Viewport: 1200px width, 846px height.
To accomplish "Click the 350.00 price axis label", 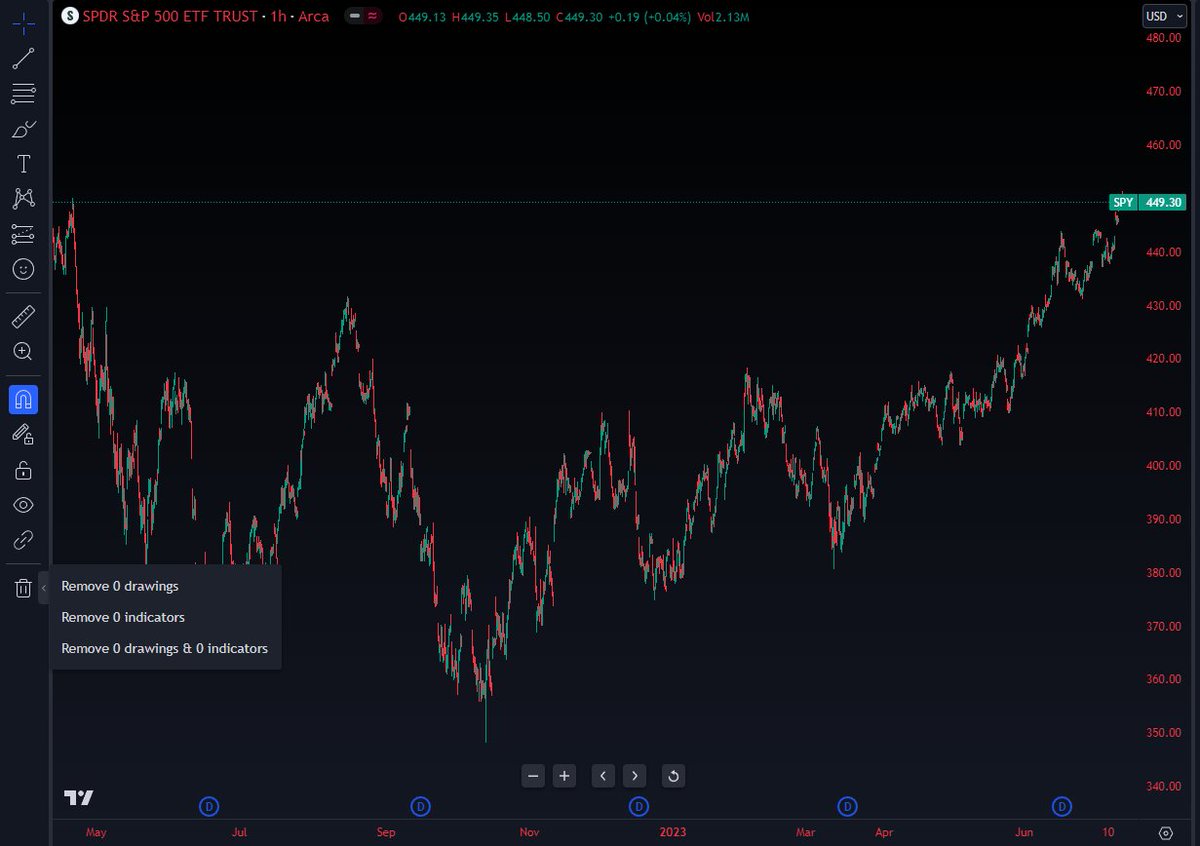I will coord(1164,733).
